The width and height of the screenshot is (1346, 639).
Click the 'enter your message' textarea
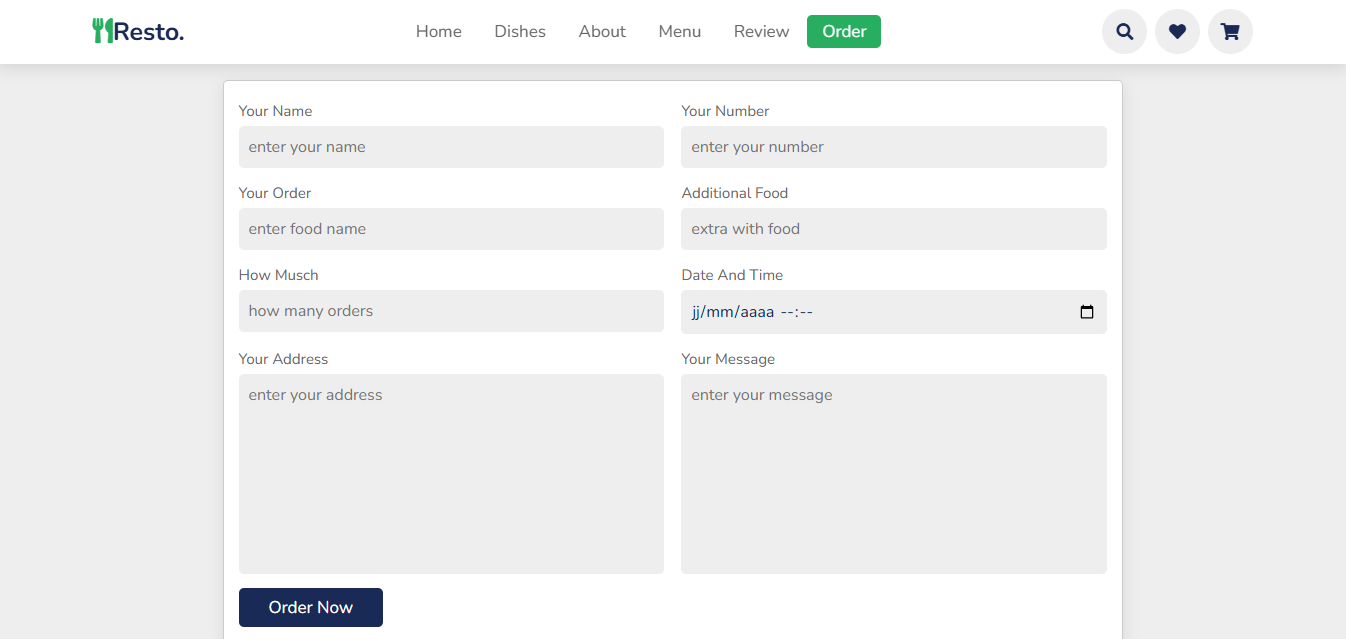tap(894, 474)
